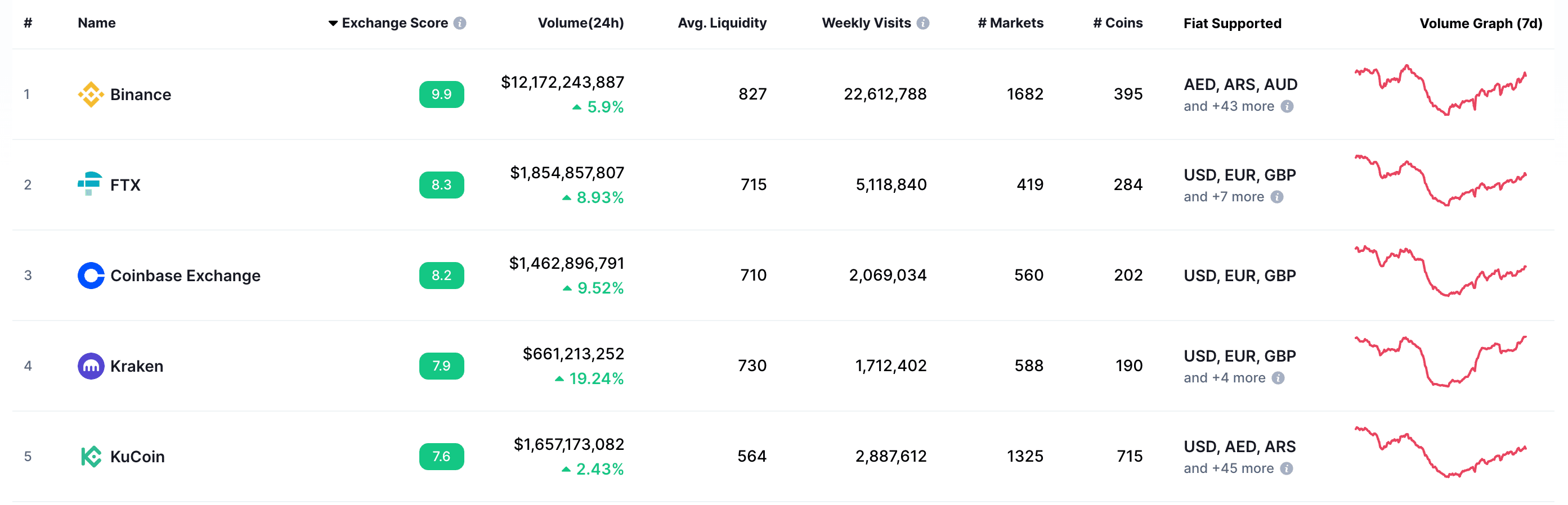The image size is (1568, 505).
Task: Click Coinbase volume $1,462,896,791
Action: coord(567,263)
